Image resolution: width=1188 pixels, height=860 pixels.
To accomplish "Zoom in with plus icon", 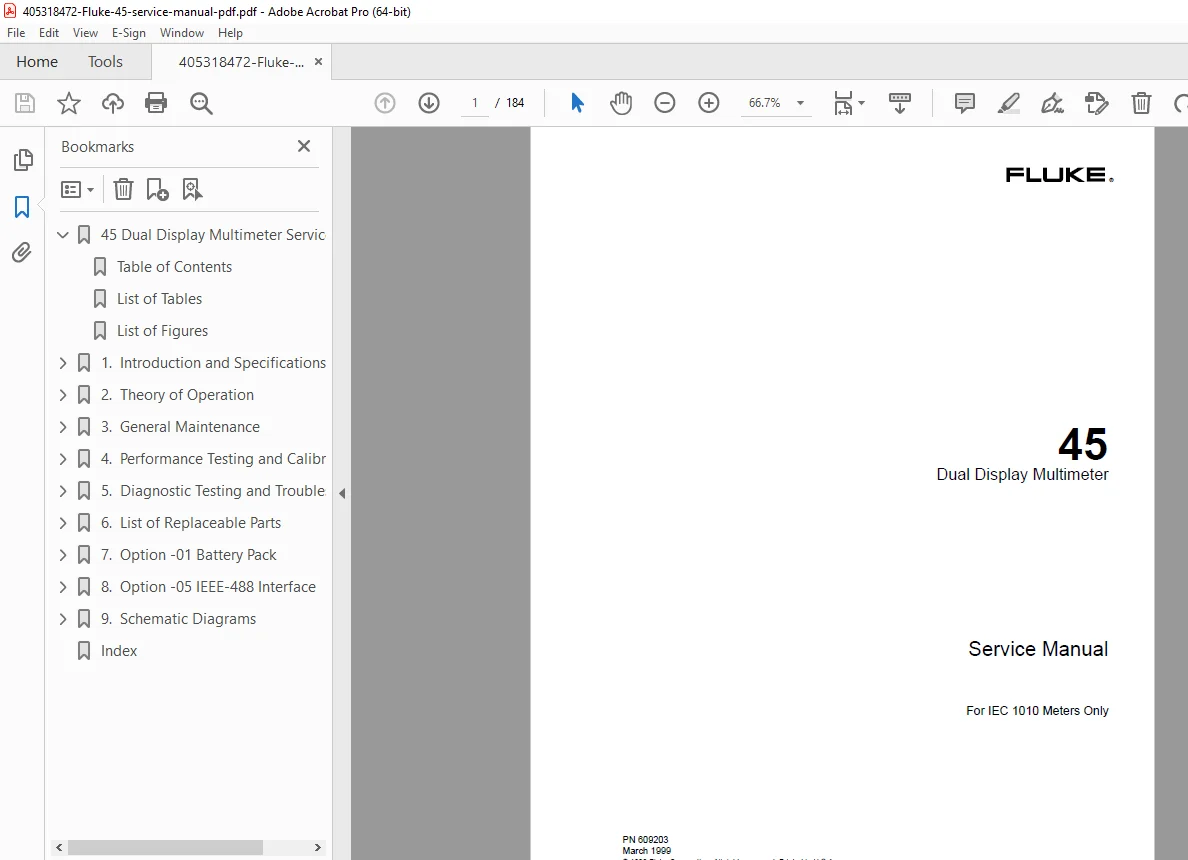I will click(x=708, y=103).
